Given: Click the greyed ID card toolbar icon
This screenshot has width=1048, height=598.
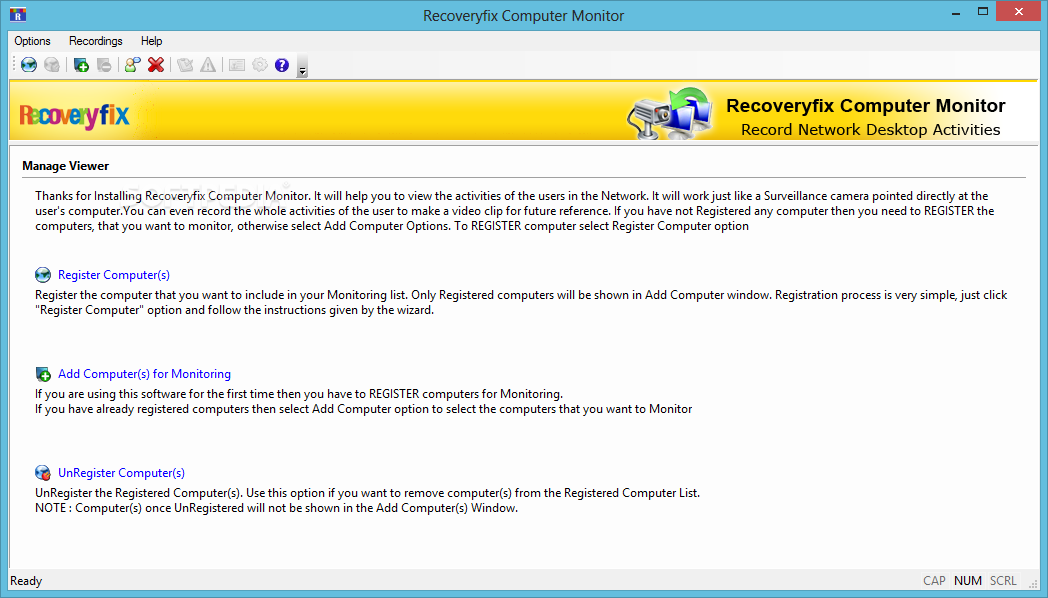Looking at the screenshot, I should (237, 65).
